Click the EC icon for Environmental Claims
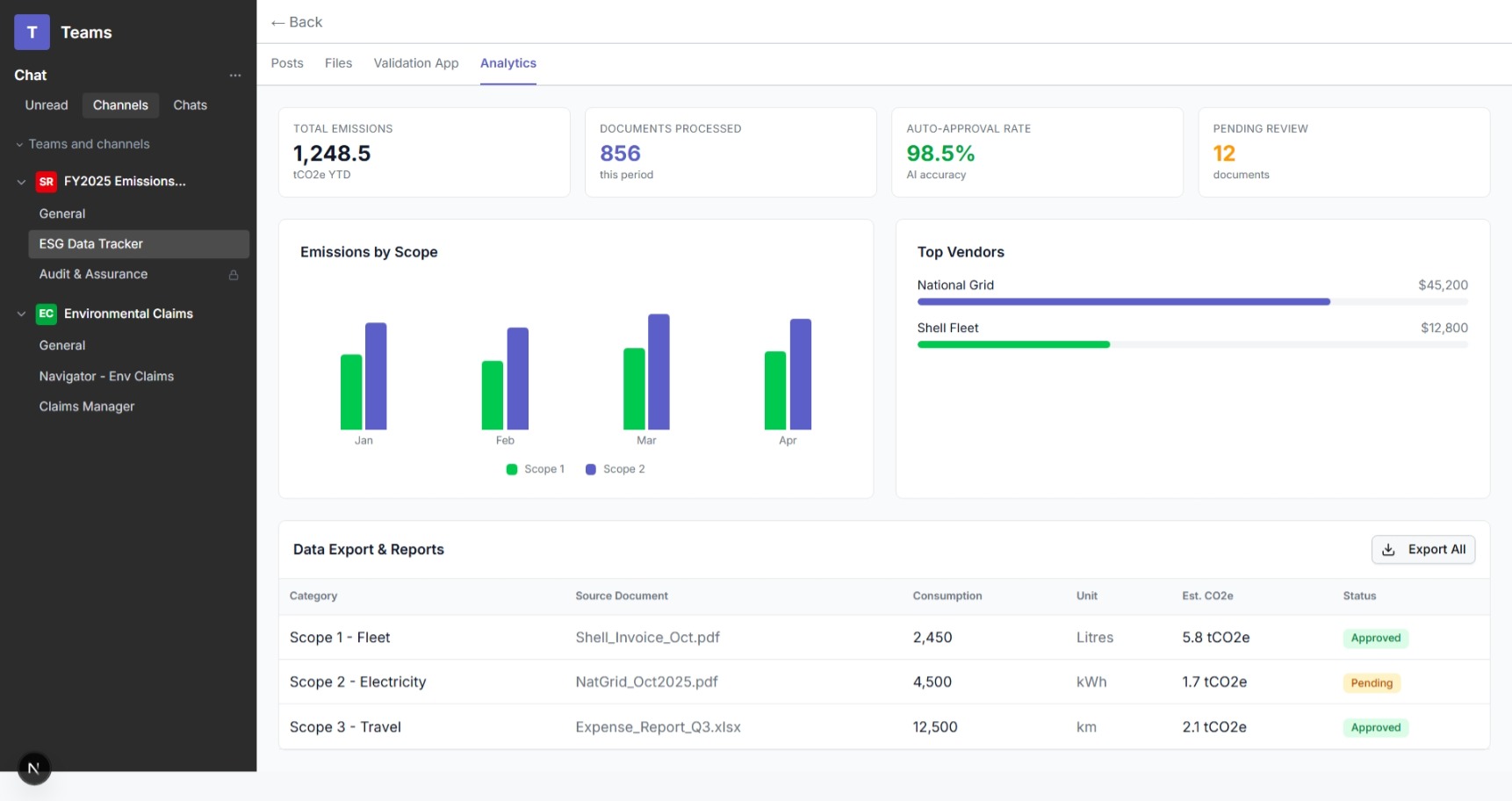This screenshot has width=1512, height=801. point(46,314)
